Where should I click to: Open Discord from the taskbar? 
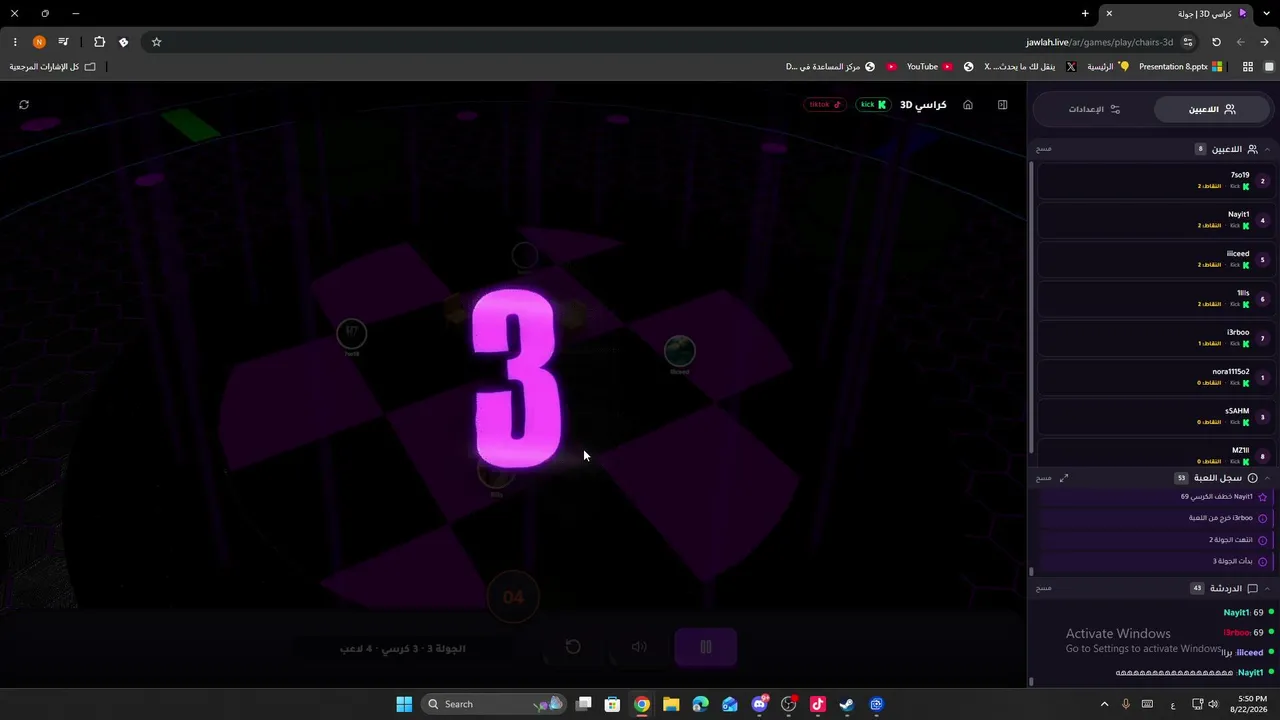pyautogui.click(x=759, y=704)
